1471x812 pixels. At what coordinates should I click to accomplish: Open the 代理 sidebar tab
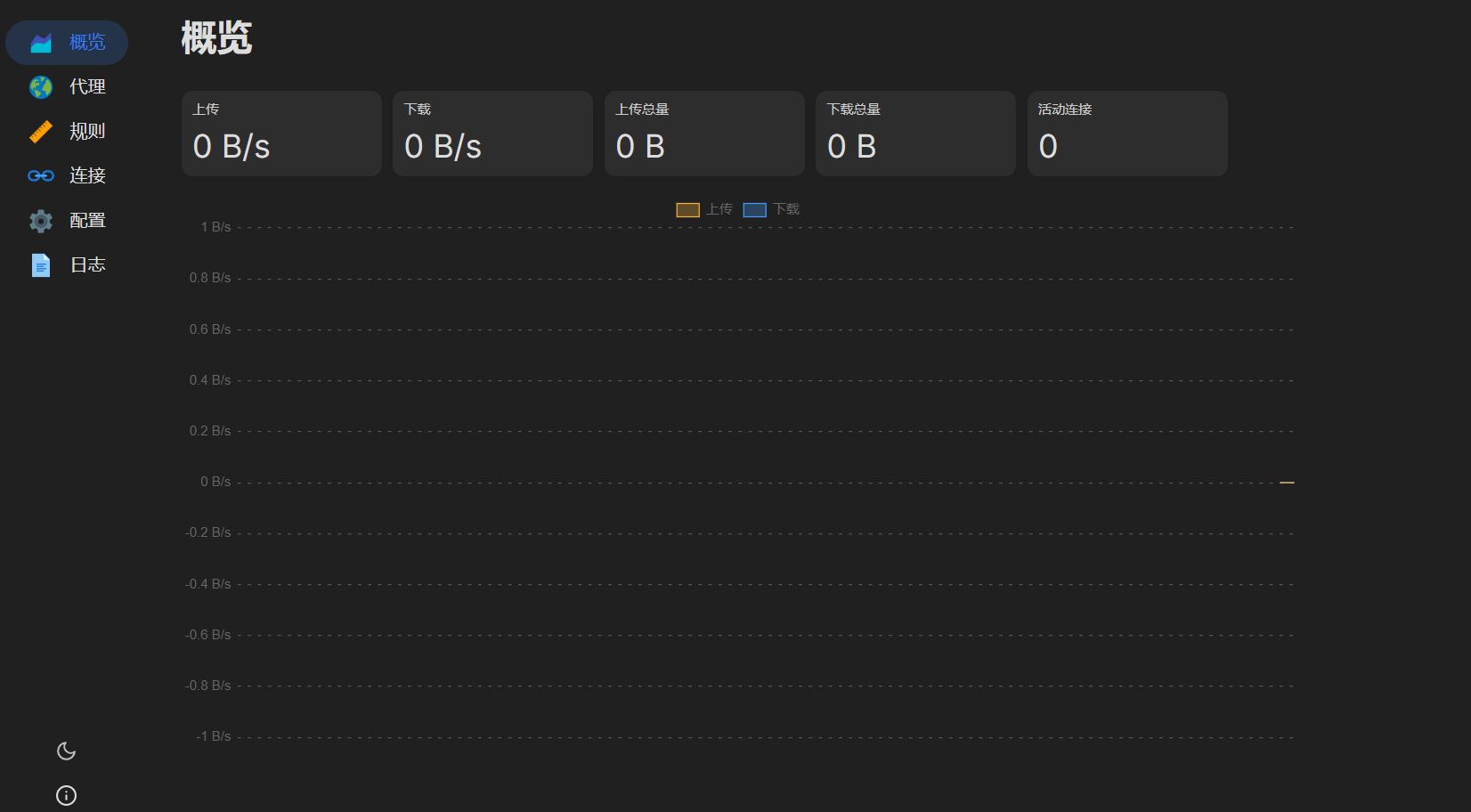[x=87, y=87]
